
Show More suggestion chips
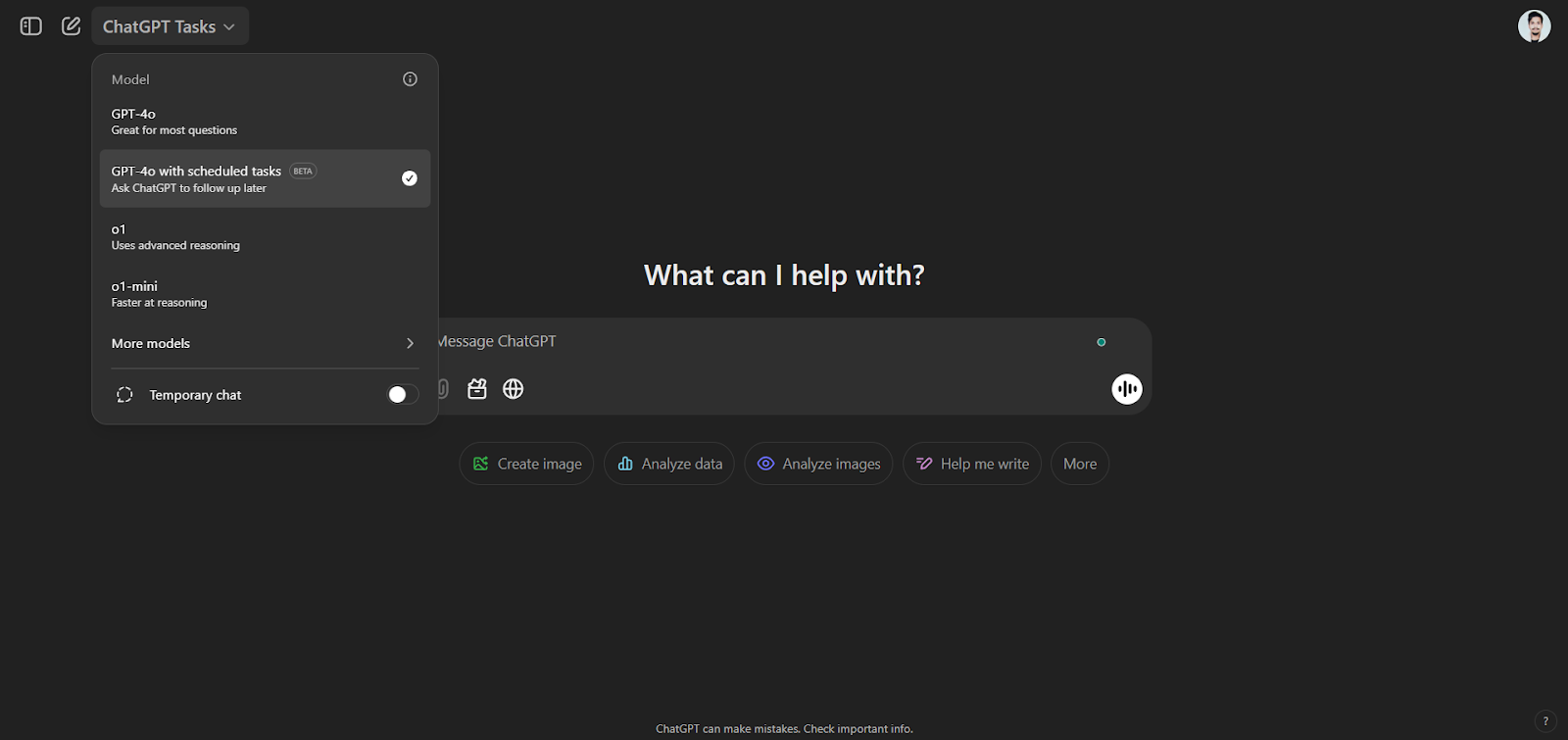pyautogui.click(x=1080, y=464)
